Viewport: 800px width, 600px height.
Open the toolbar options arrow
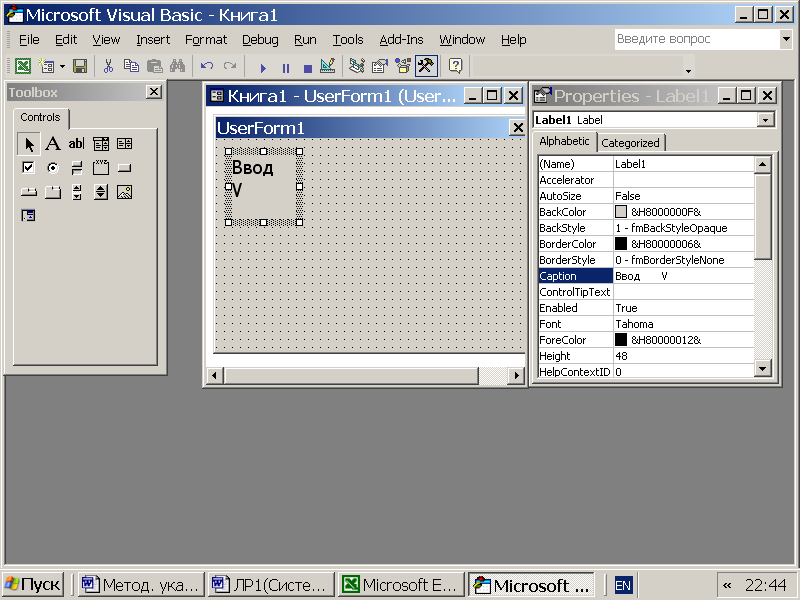click(x=688, y=70)
